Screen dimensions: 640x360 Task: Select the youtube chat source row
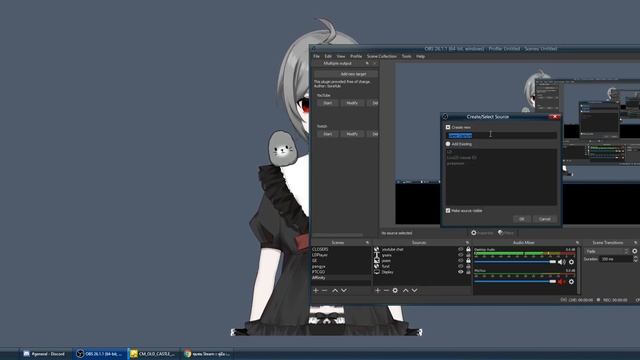point(422,249)
